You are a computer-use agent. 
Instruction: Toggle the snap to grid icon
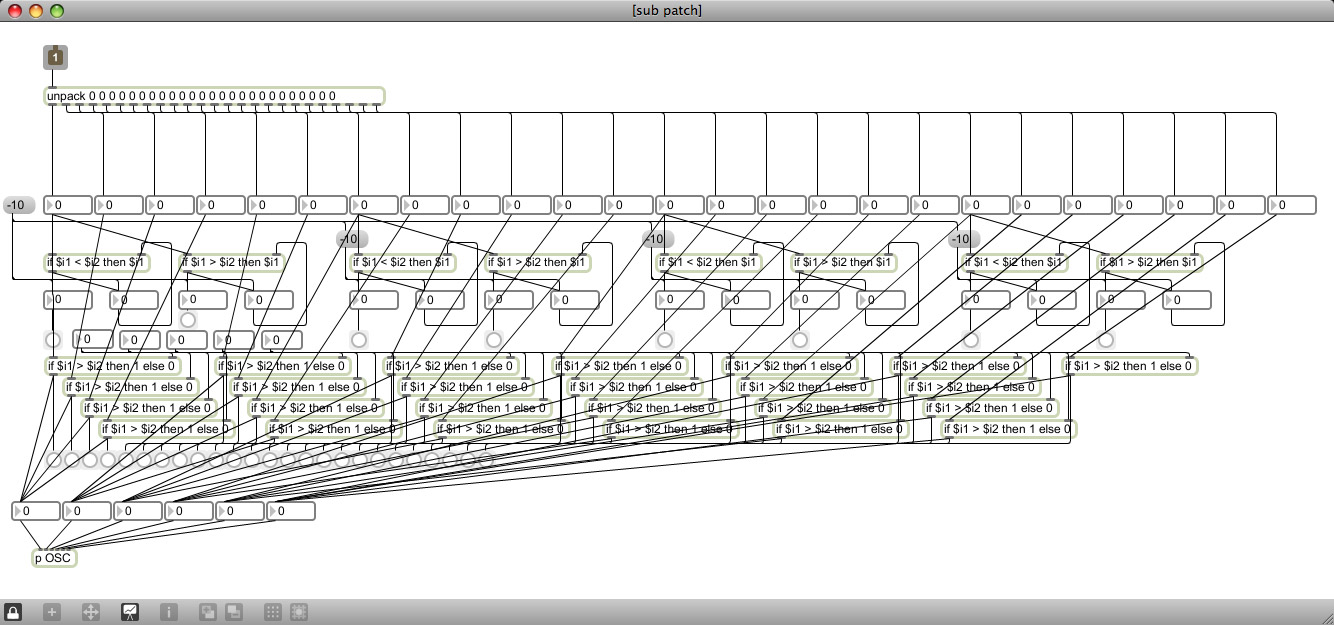(x=298, y=611)
